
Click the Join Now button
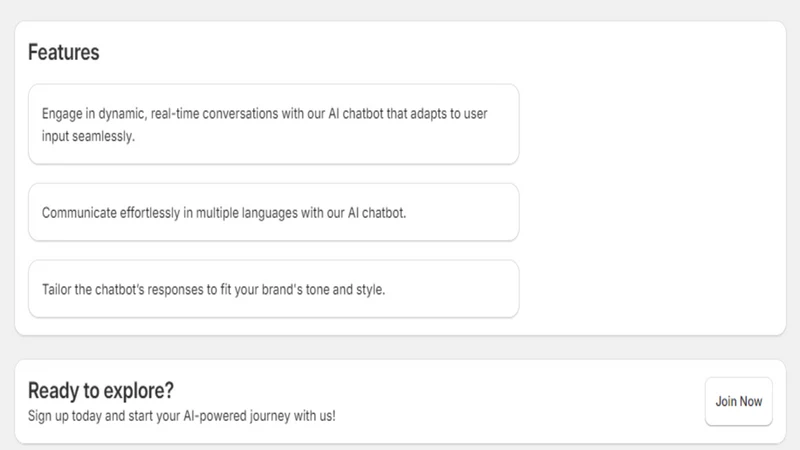pyautogui.click(x=738, y=402)
